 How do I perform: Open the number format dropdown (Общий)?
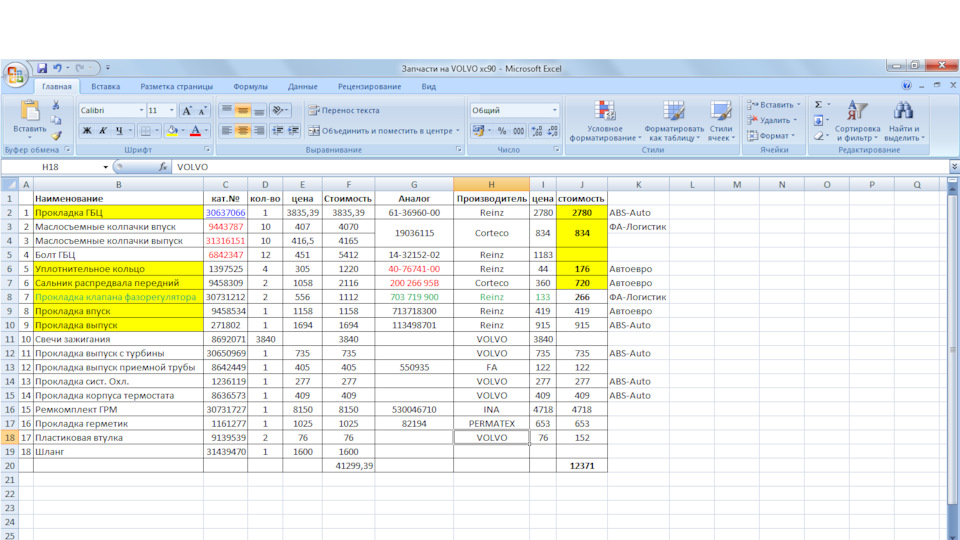click(x=555, y=110)
